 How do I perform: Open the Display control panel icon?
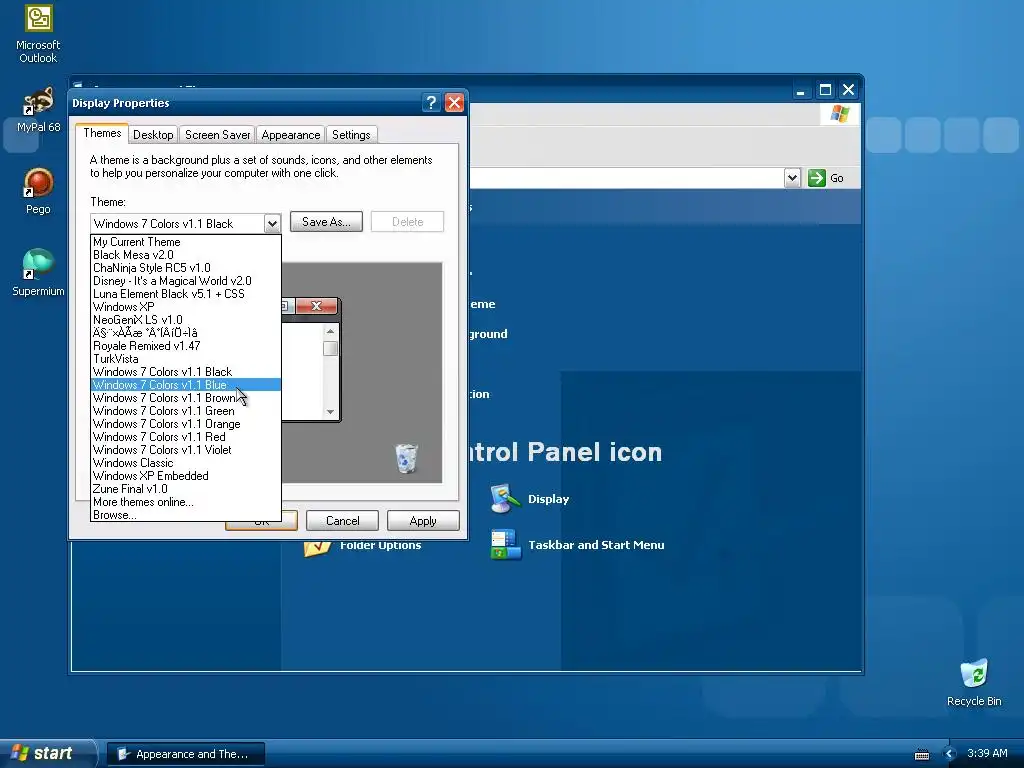pos(530,499)
